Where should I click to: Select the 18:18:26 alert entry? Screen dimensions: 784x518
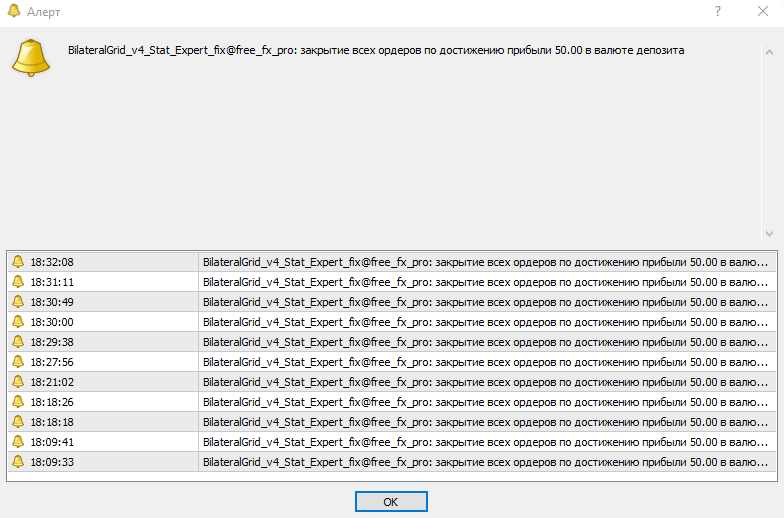click(392, 402)
